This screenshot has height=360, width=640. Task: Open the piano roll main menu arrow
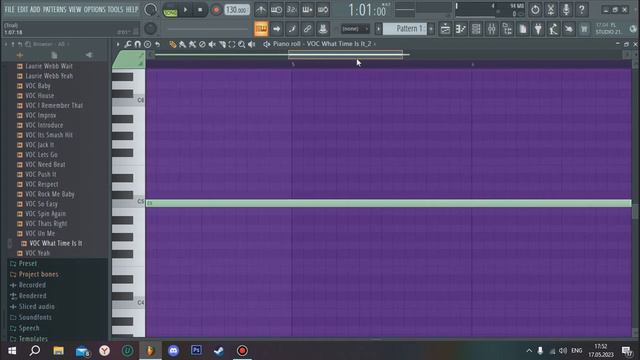118,44
